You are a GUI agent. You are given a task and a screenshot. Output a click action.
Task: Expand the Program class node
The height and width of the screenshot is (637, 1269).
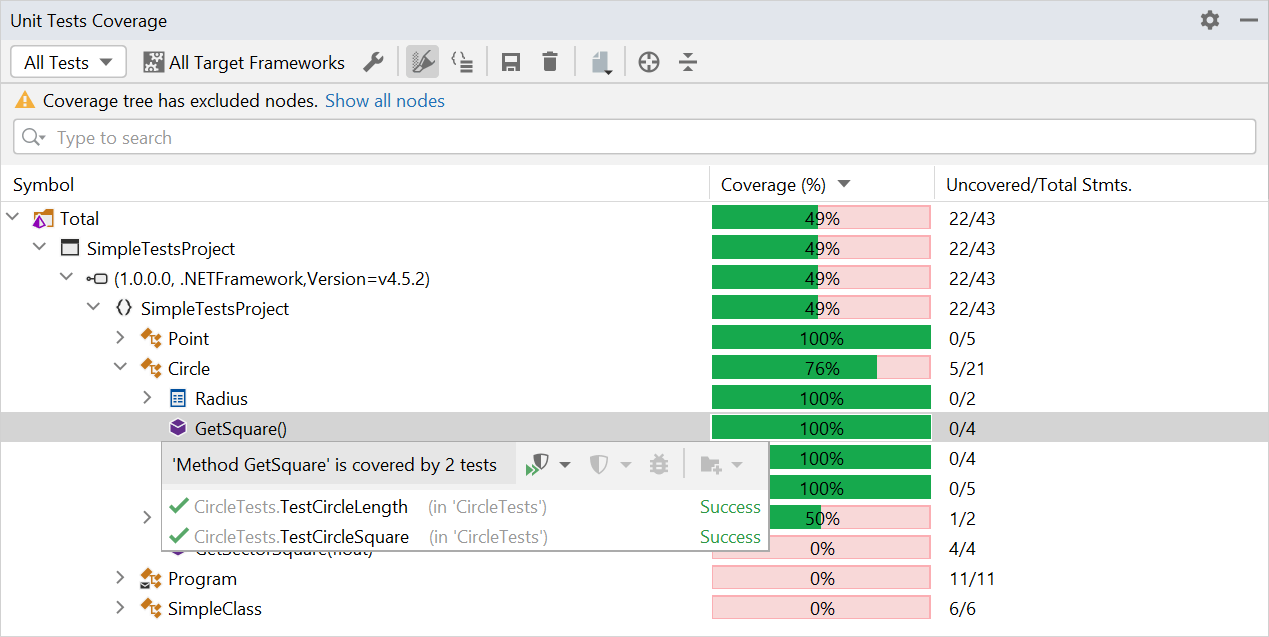(x=120, y=578)
